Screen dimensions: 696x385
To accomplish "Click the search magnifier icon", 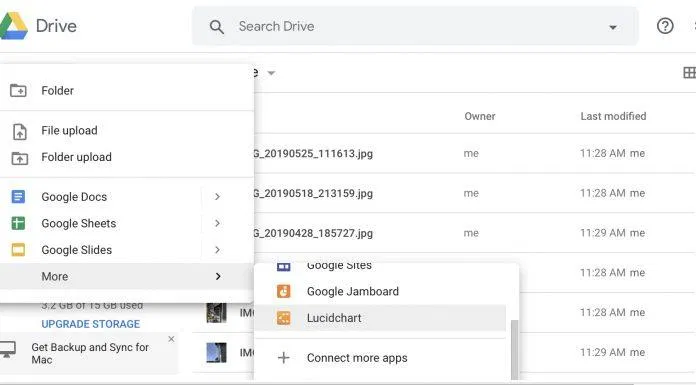I will tap(217, 27).
